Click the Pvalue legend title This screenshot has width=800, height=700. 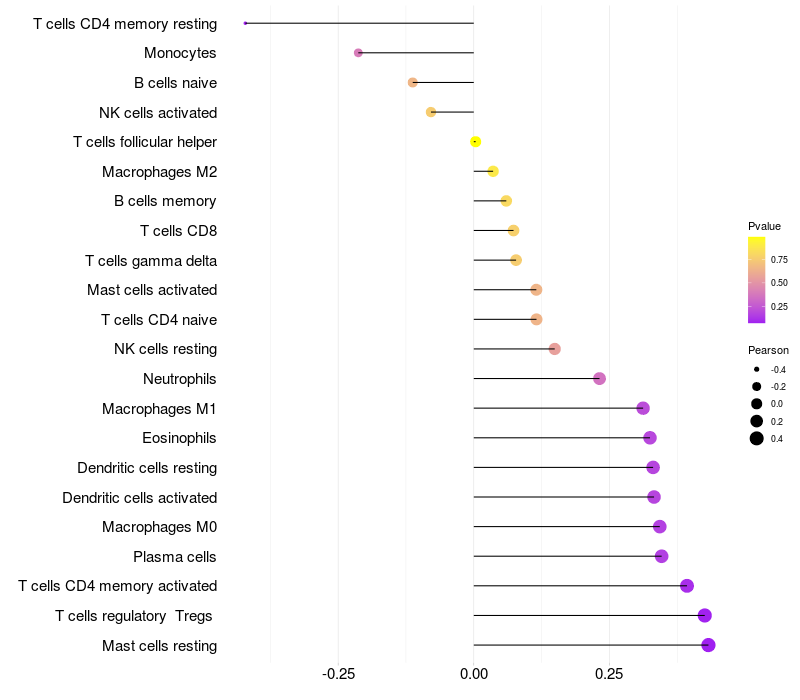[x=764, y=226]
